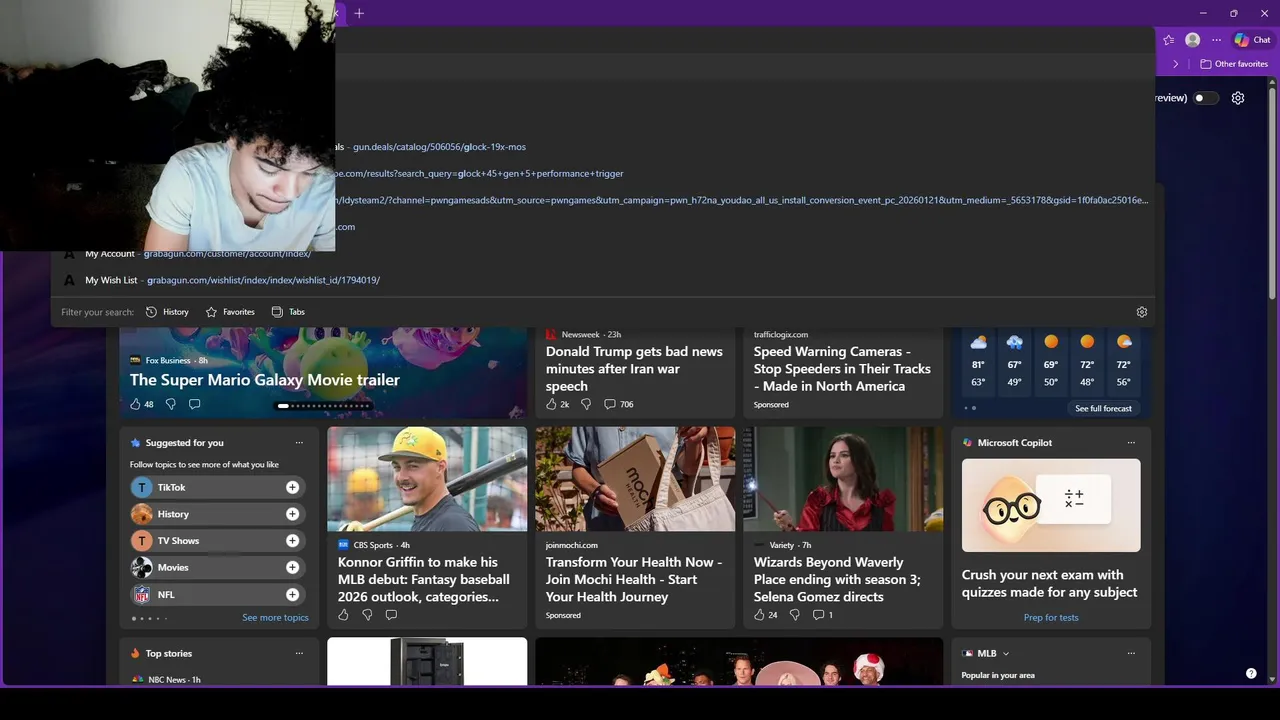Open Microsoft Copilot card options menu
1280x720 pixels.
pos(1131,443)
